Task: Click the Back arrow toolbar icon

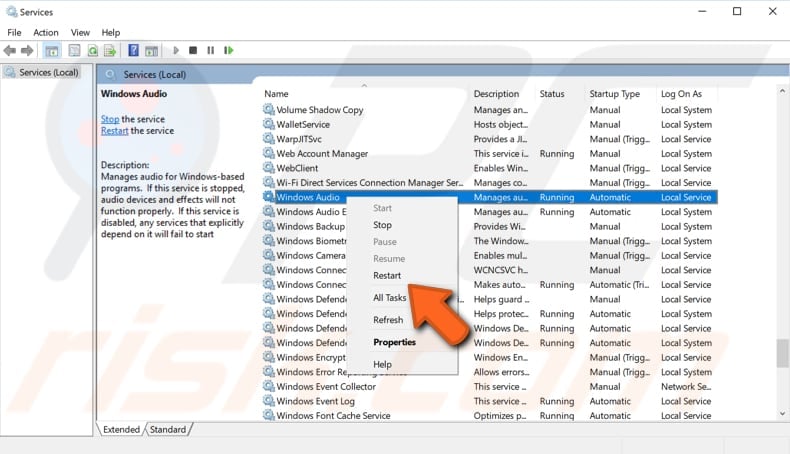Action: 10,50
